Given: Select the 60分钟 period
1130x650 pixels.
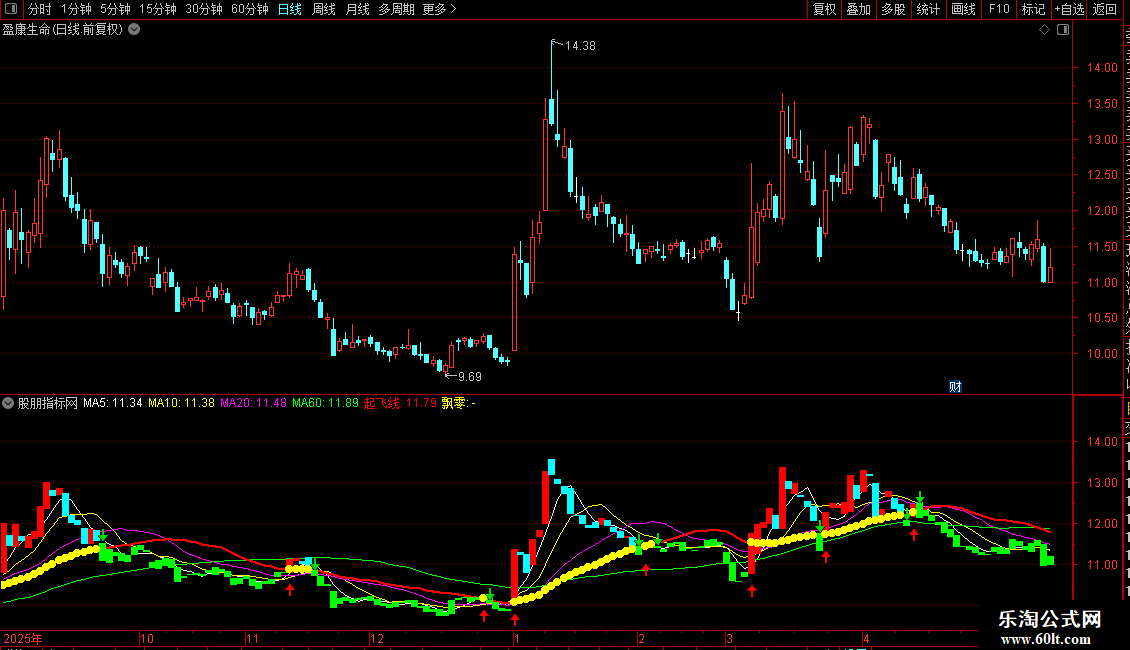Looking at the screenshot, I should tap(250, 9).
